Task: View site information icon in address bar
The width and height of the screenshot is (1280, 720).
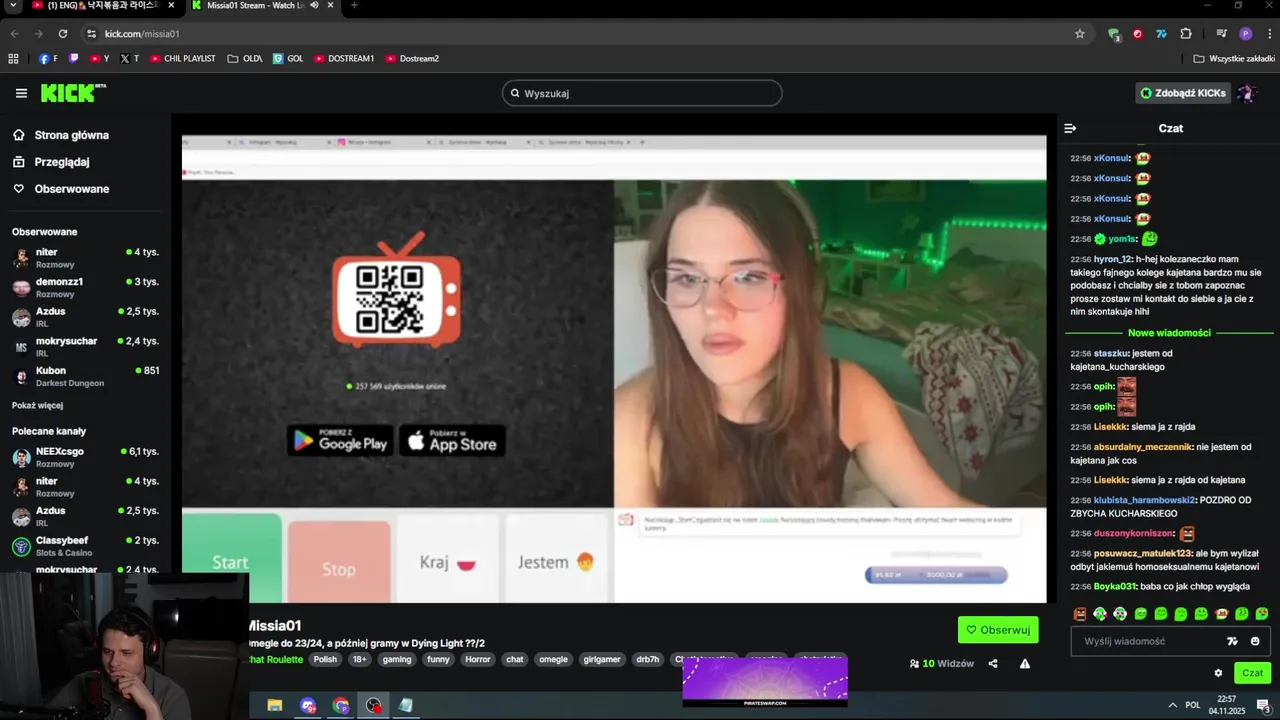Action: (91, 33)
